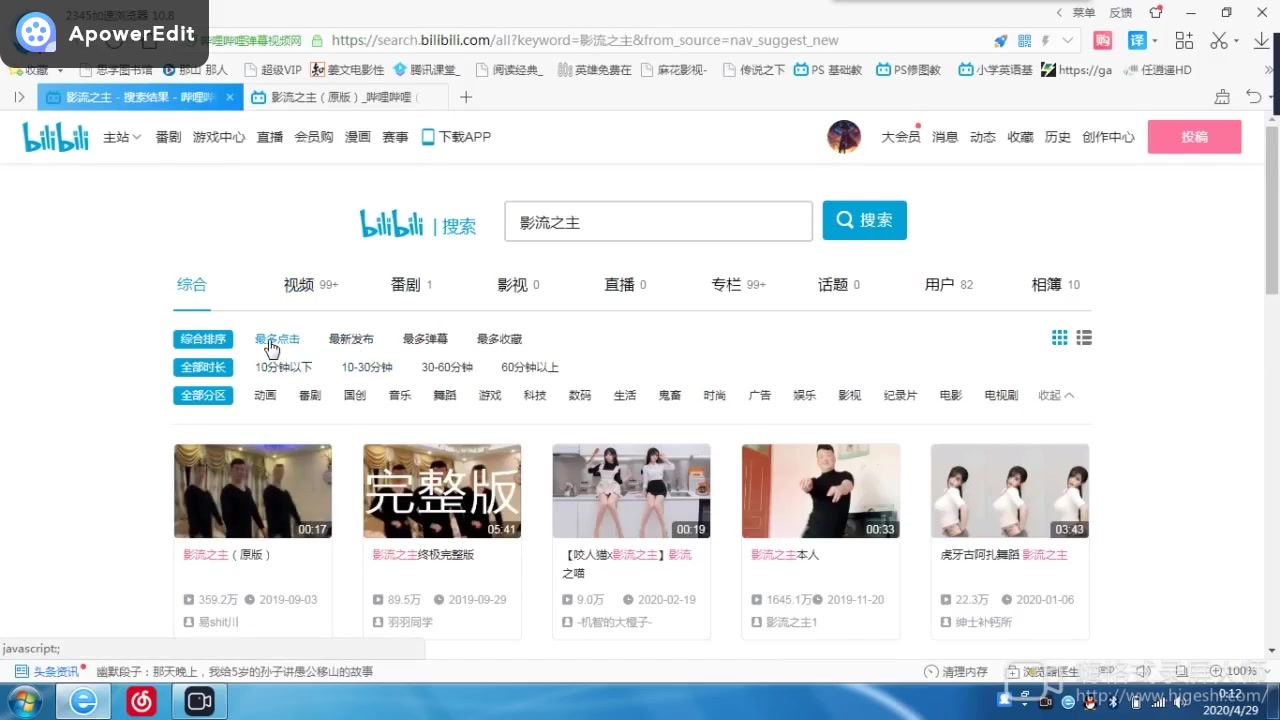Screen dimensions: 1280x720
Task: Click the 投稿 upload button
Action: pyautogui.click(x=1195, y=137)
